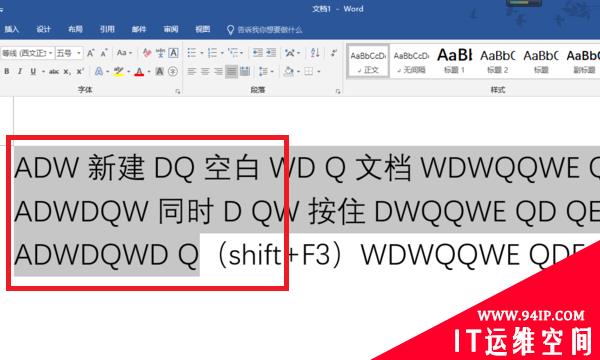Image resolution: width=600 pixels, height=360 pixels.
Task: Click on (shift+F3) text in document
Action: tap(280, 254)
